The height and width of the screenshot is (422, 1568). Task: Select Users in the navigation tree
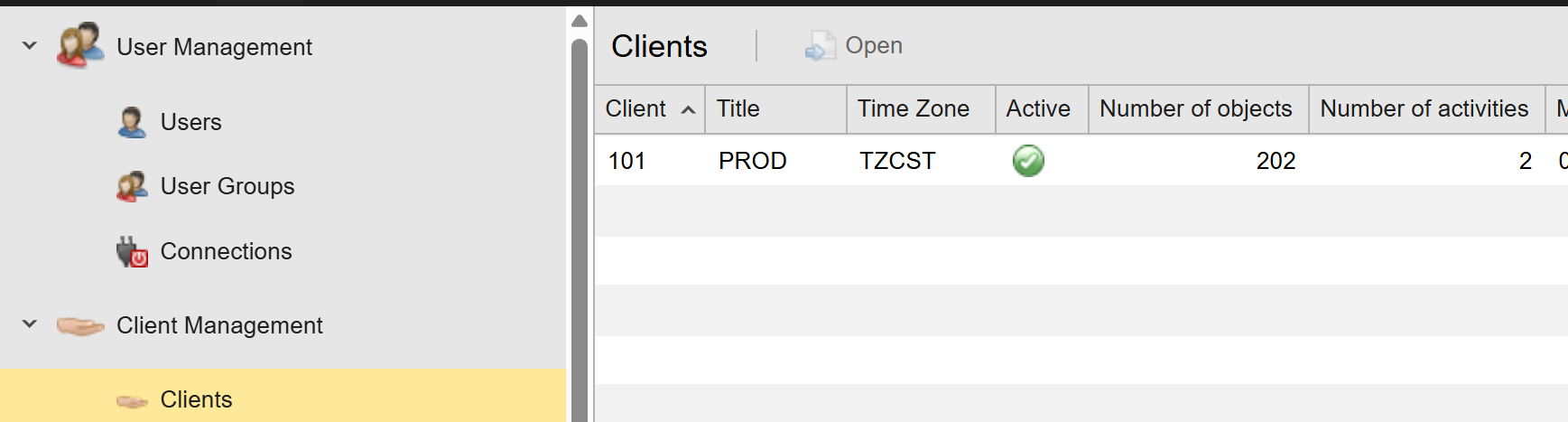pos(190,122)
